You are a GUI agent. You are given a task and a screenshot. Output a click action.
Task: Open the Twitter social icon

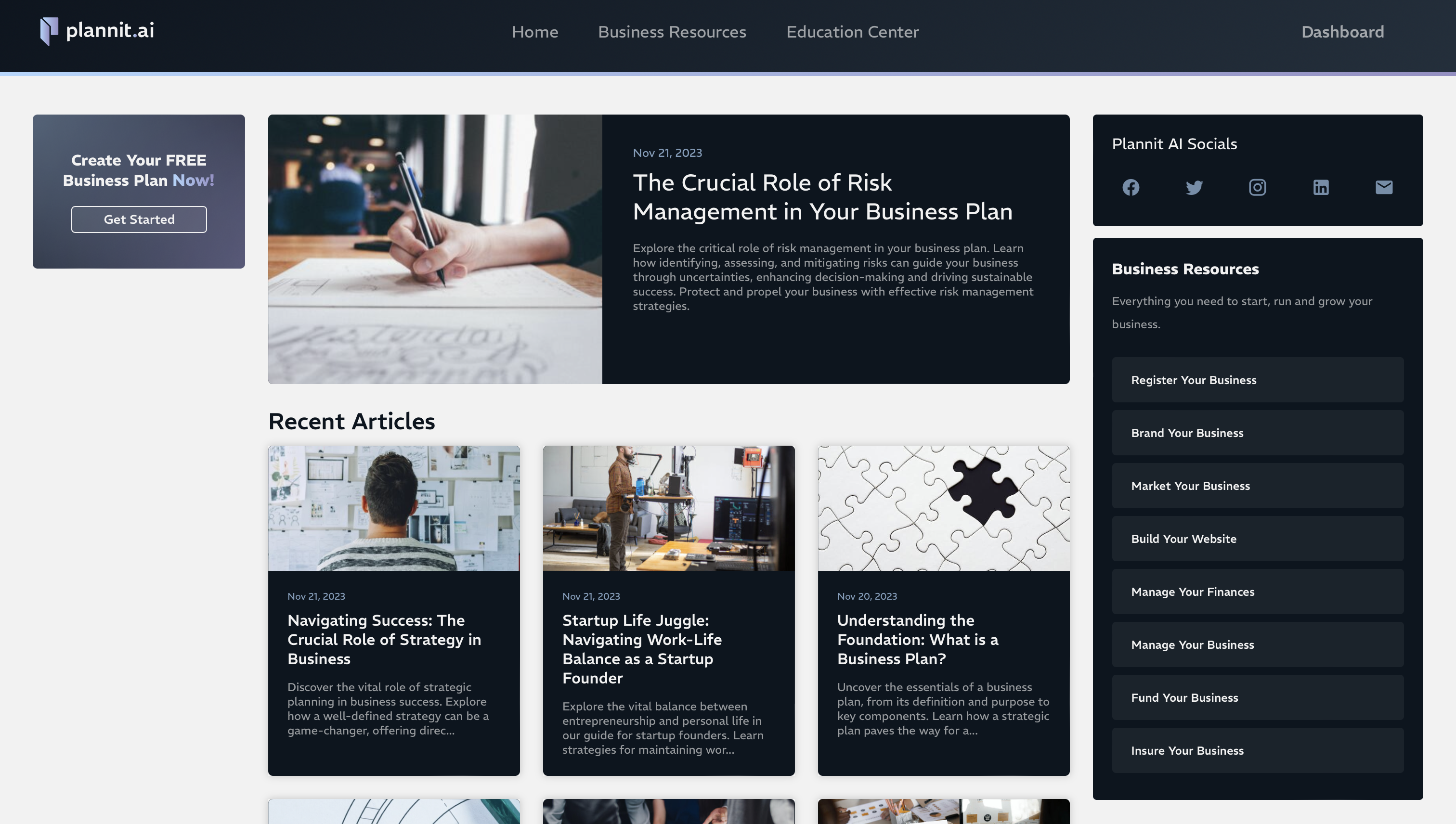point(1194,187)
